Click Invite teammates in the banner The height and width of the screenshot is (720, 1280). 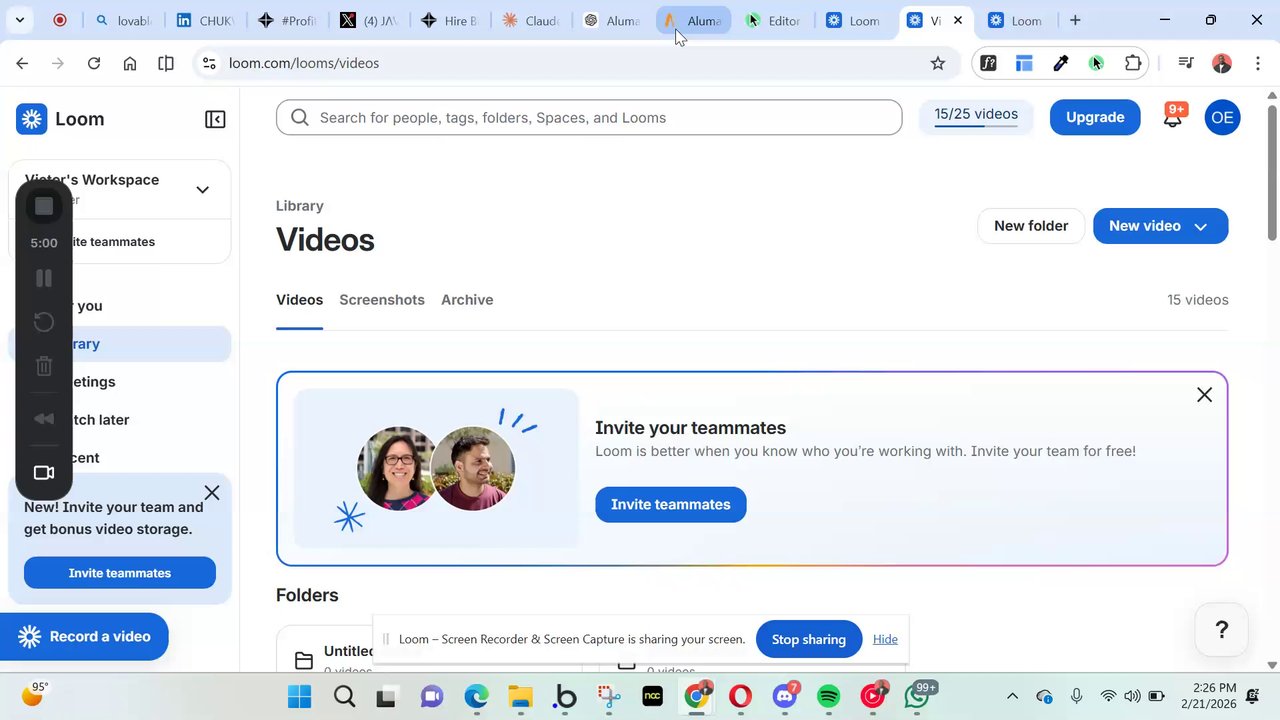tap(671, 504)
